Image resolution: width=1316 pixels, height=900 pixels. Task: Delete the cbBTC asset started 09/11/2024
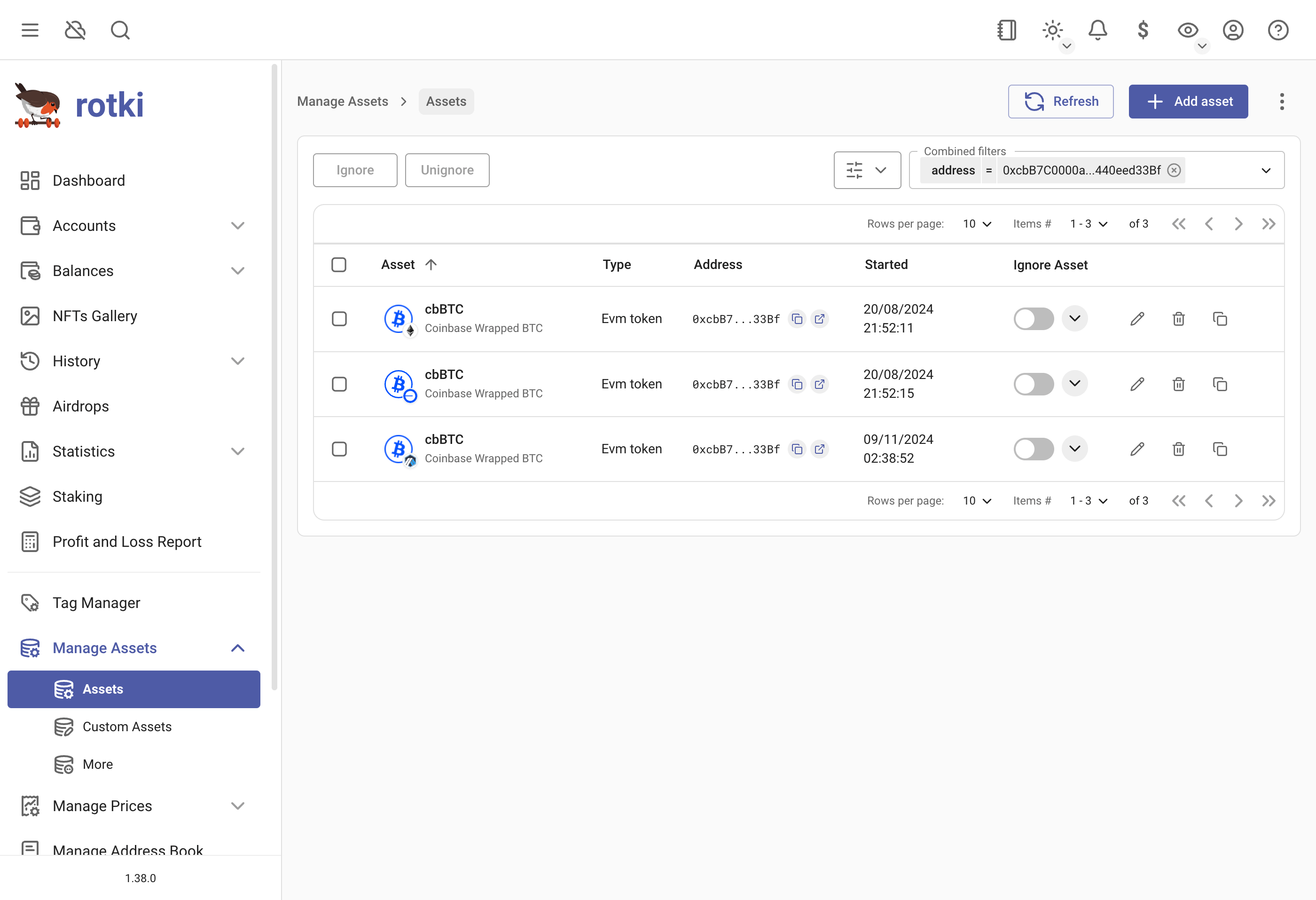(x=1178, y=449)
